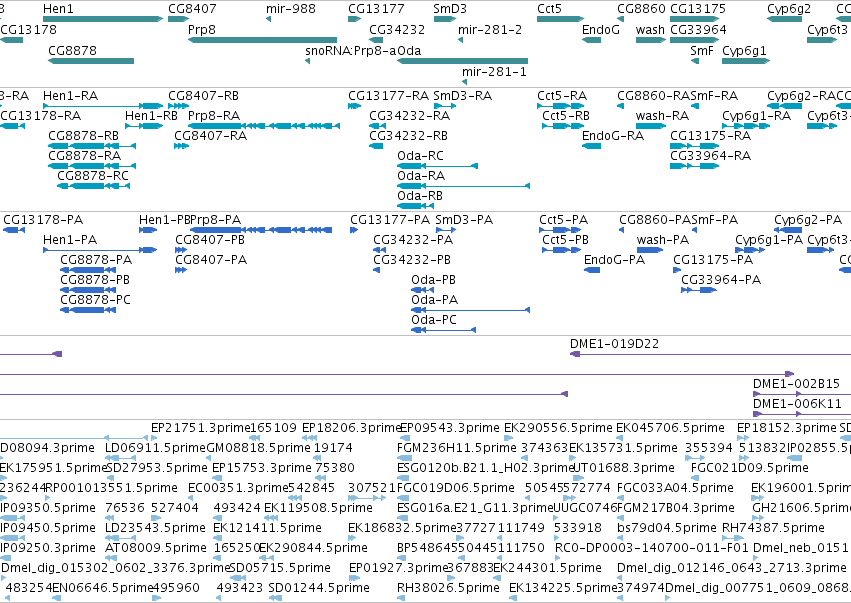Click the Oda-PC protein label

pos(434,320)
